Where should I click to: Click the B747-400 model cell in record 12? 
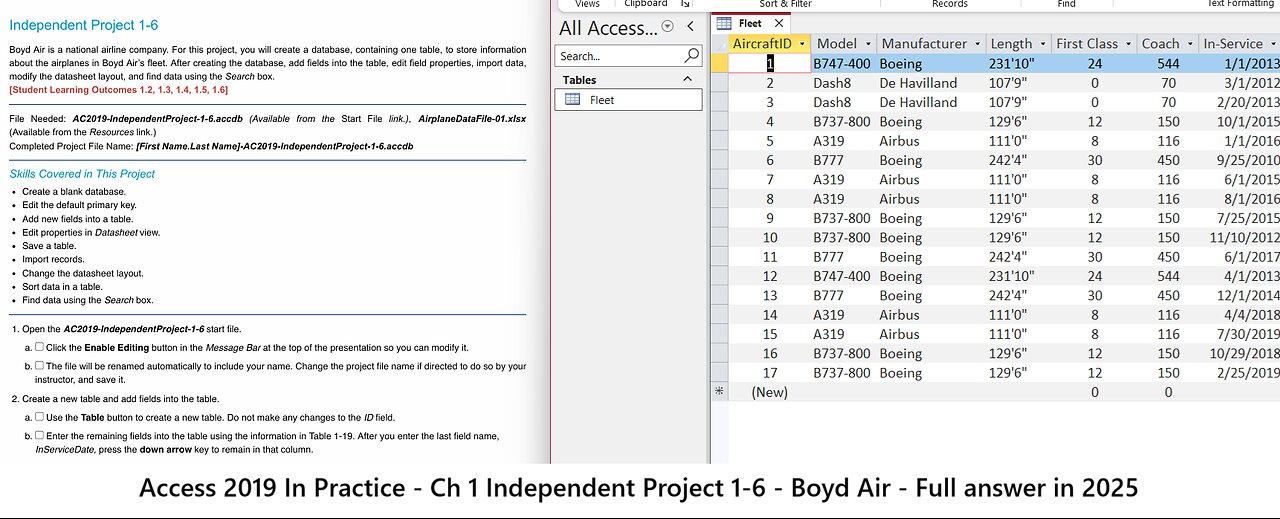pos(842,276)
